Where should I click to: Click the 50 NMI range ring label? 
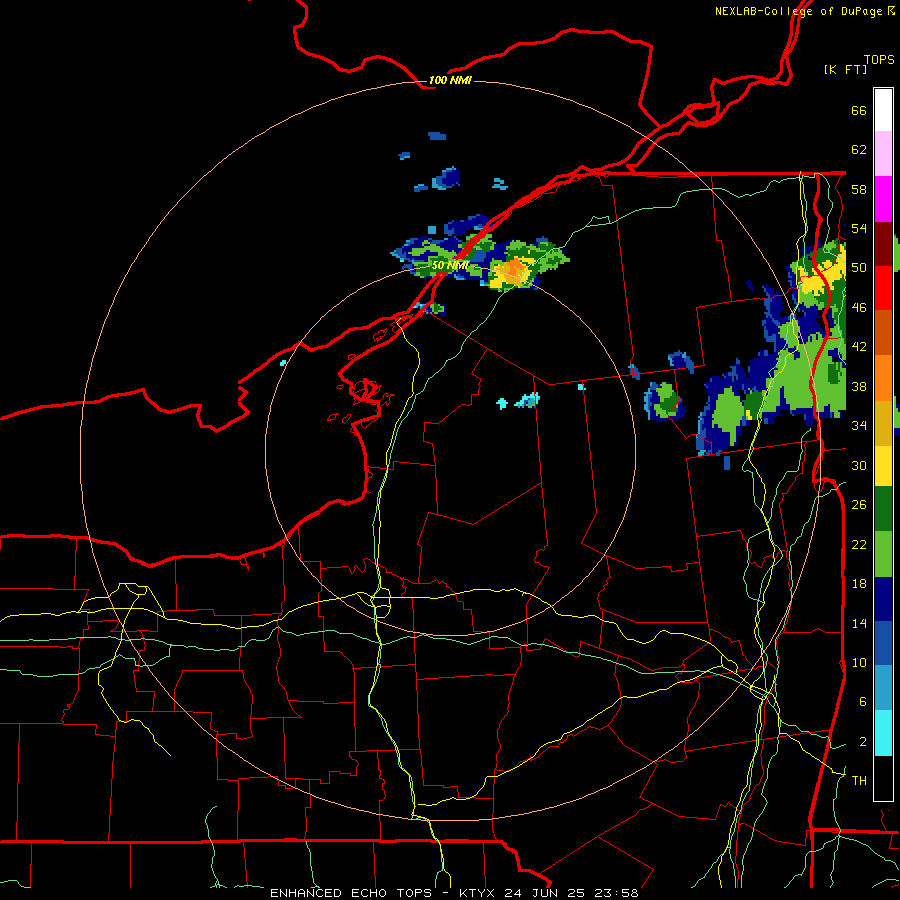tap(450, 265)
